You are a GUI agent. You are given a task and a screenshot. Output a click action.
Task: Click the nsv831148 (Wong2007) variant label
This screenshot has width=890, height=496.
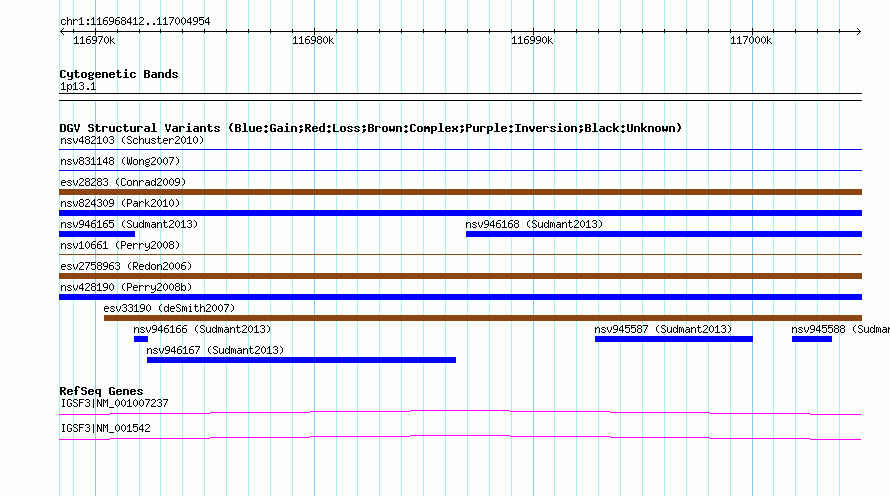pyautogui.click(x=120, y=161)
